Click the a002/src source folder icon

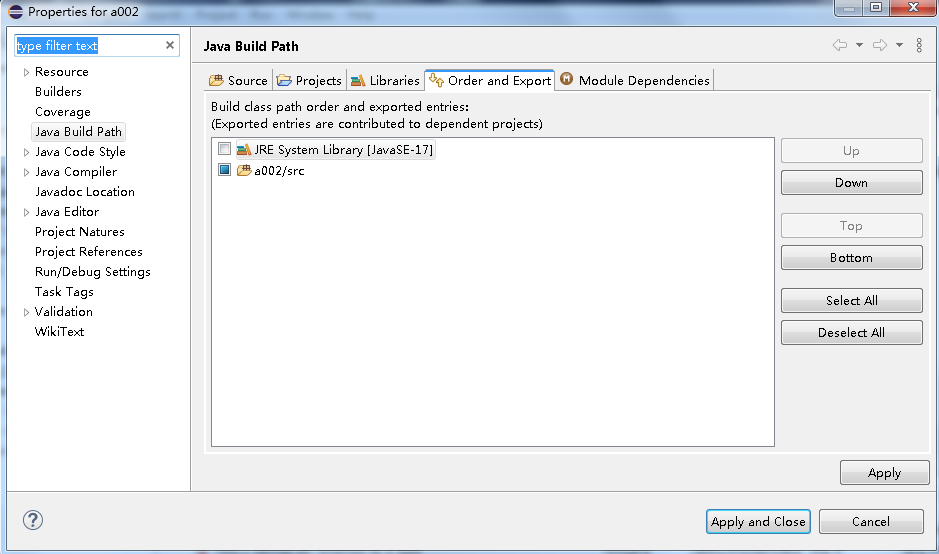[x=244, y=171]
